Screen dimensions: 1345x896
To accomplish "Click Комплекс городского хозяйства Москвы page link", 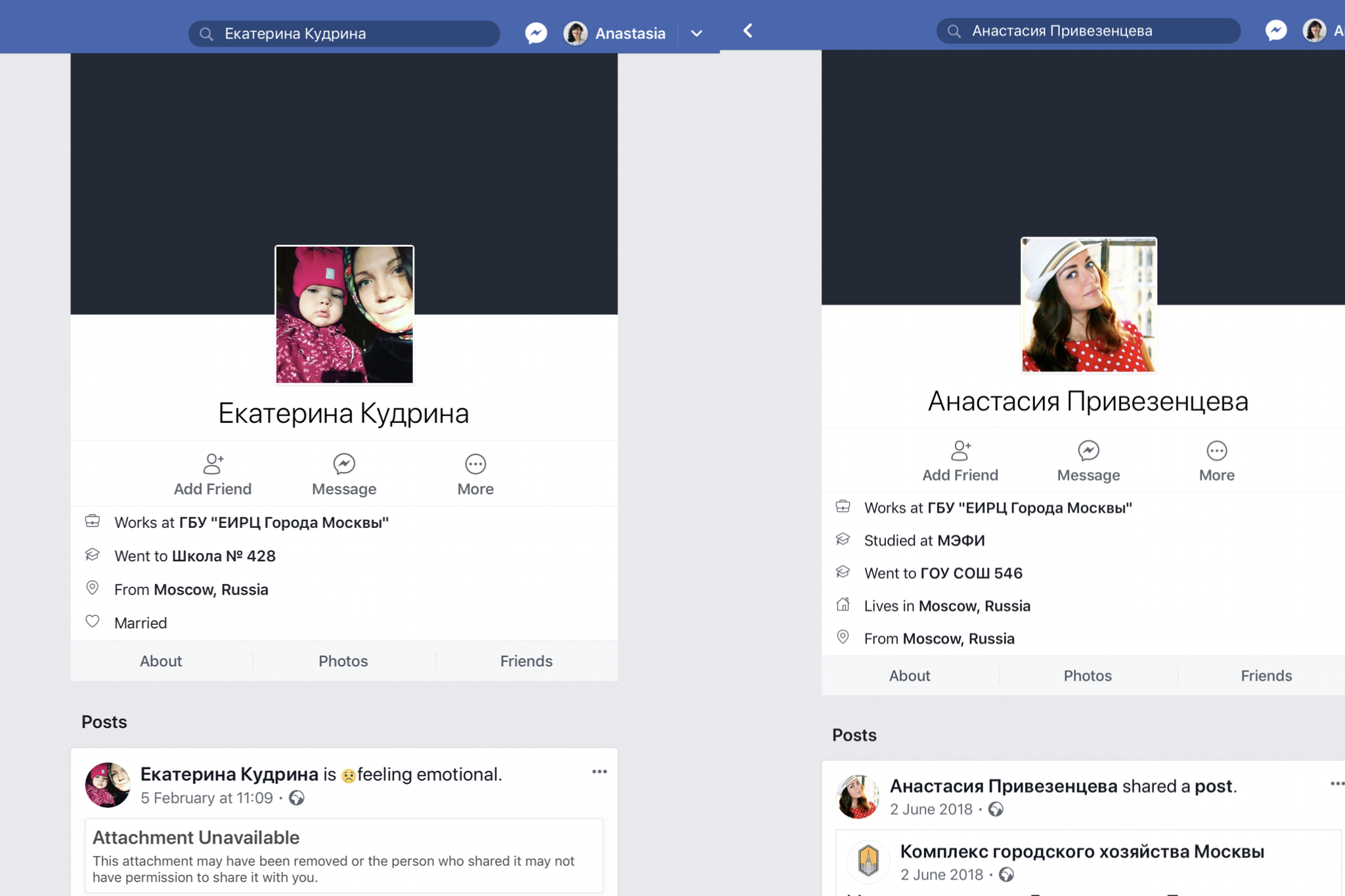I will click(x=1082, y=851).
